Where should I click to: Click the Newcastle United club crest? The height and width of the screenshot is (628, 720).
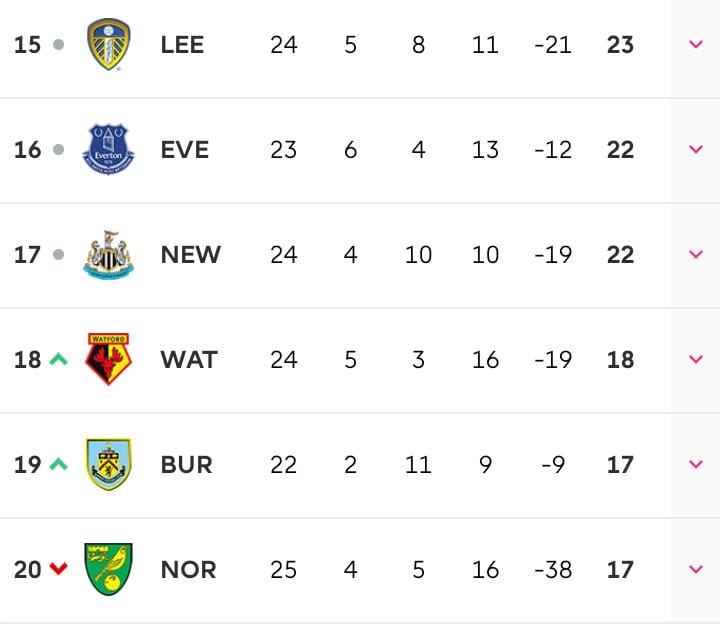pyautogui.click(x=108, y=255)
